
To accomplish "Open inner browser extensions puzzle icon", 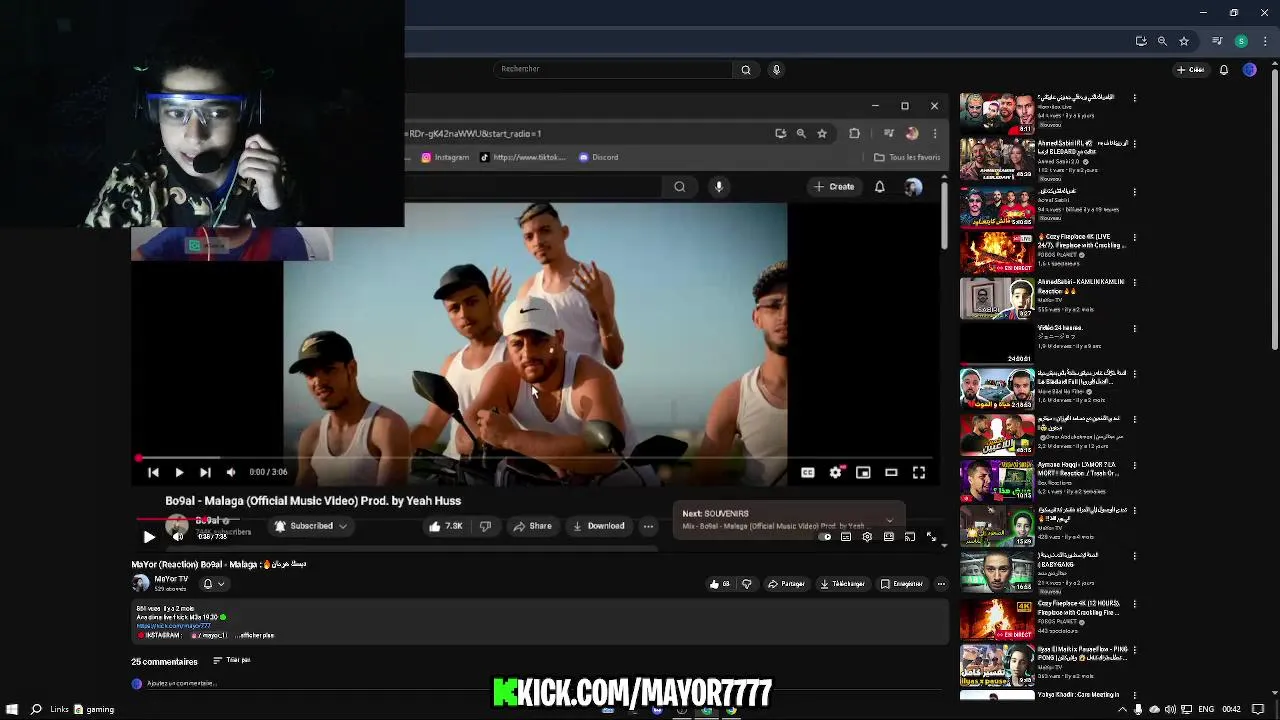I will point(854,133).
